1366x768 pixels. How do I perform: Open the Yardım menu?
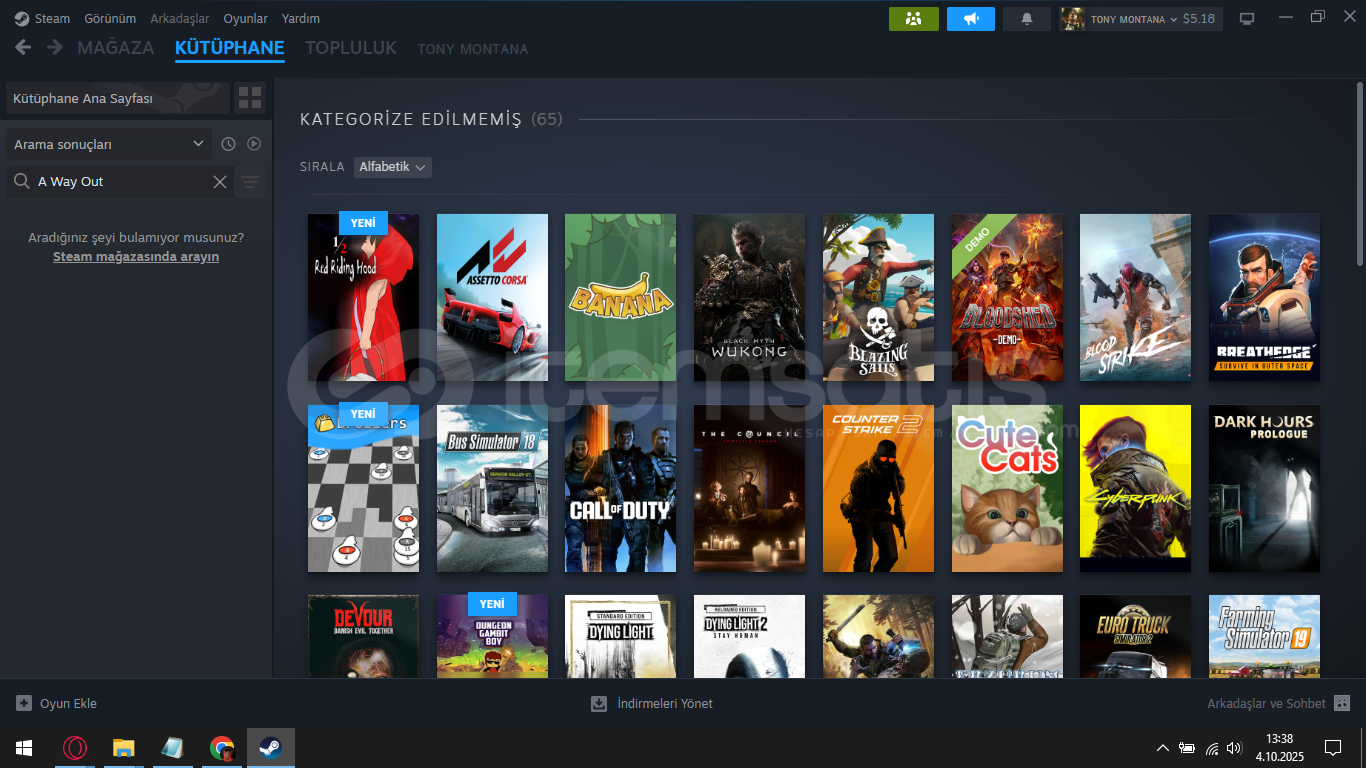click(301, 19)
